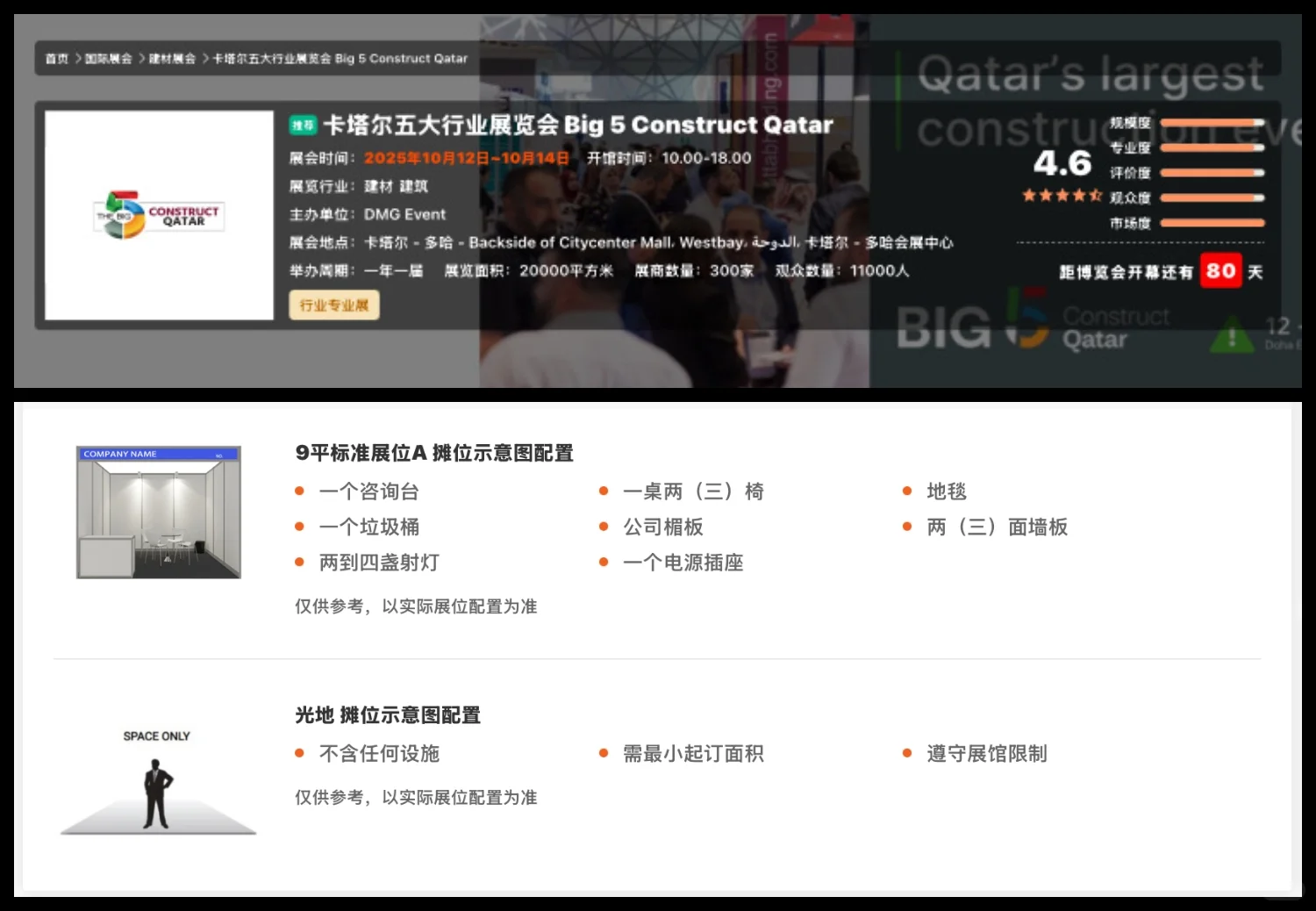Click organizer DMG Event
Viewport: 1316px width, 911px height.
click(x=404, y=214)
